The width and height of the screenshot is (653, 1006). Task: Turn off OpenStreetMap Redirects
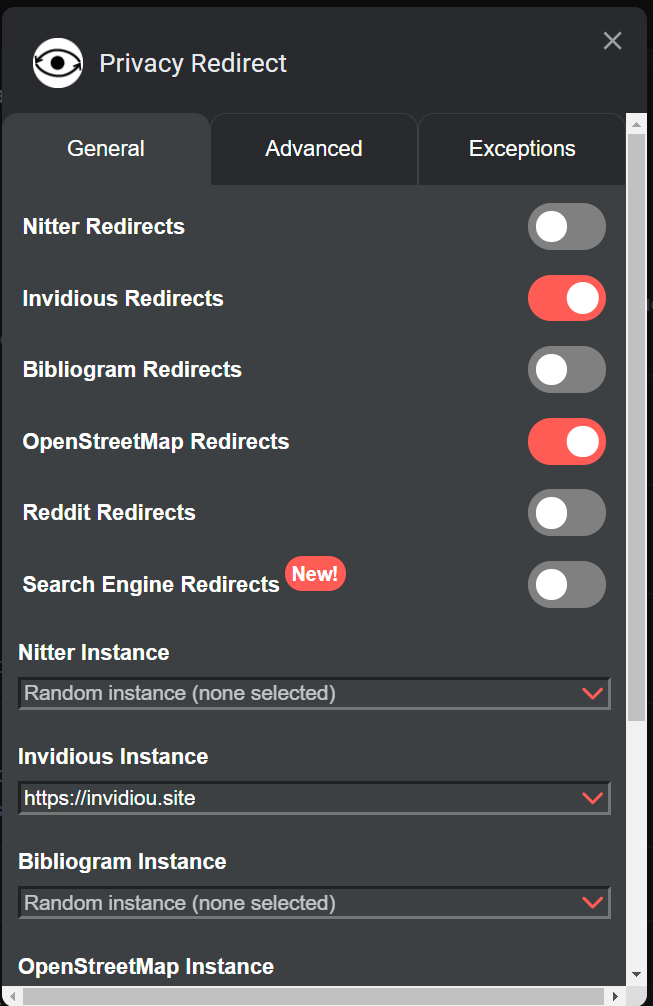pos(566,441)
